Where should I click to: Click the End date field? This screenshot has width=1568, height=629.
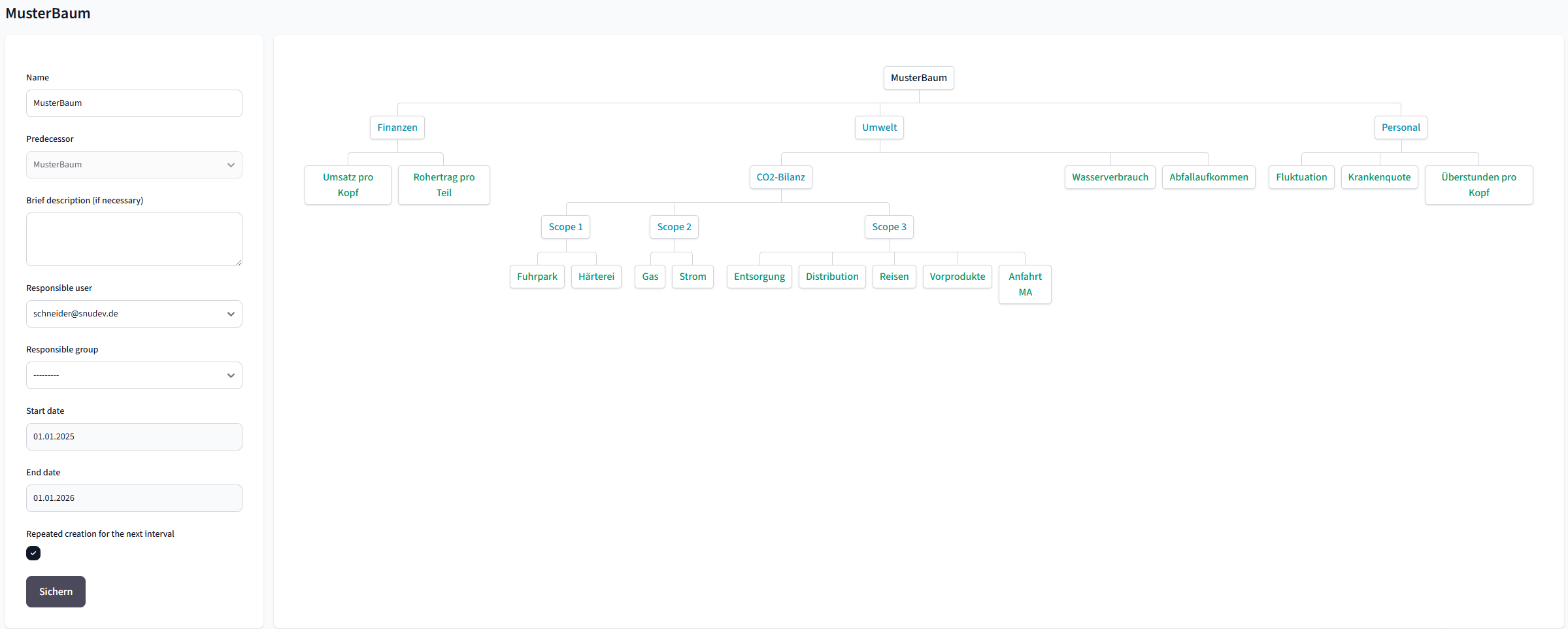[x=134, y=498]
